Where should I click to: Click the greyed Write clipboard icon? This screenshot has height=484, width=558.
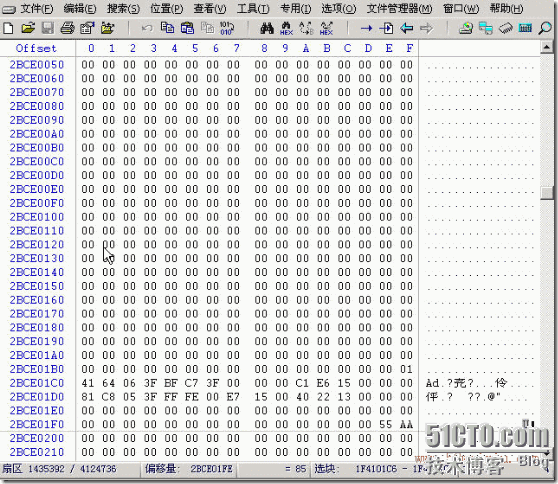coord(207,28)
